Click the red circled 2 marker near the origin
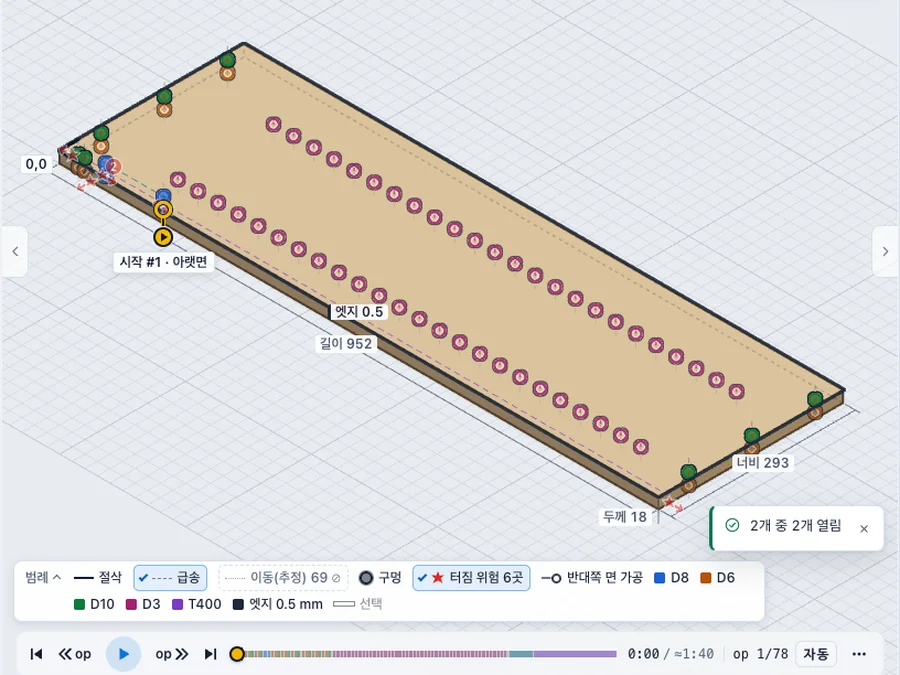Screen dimensions: 900x675 coord(114,167)
